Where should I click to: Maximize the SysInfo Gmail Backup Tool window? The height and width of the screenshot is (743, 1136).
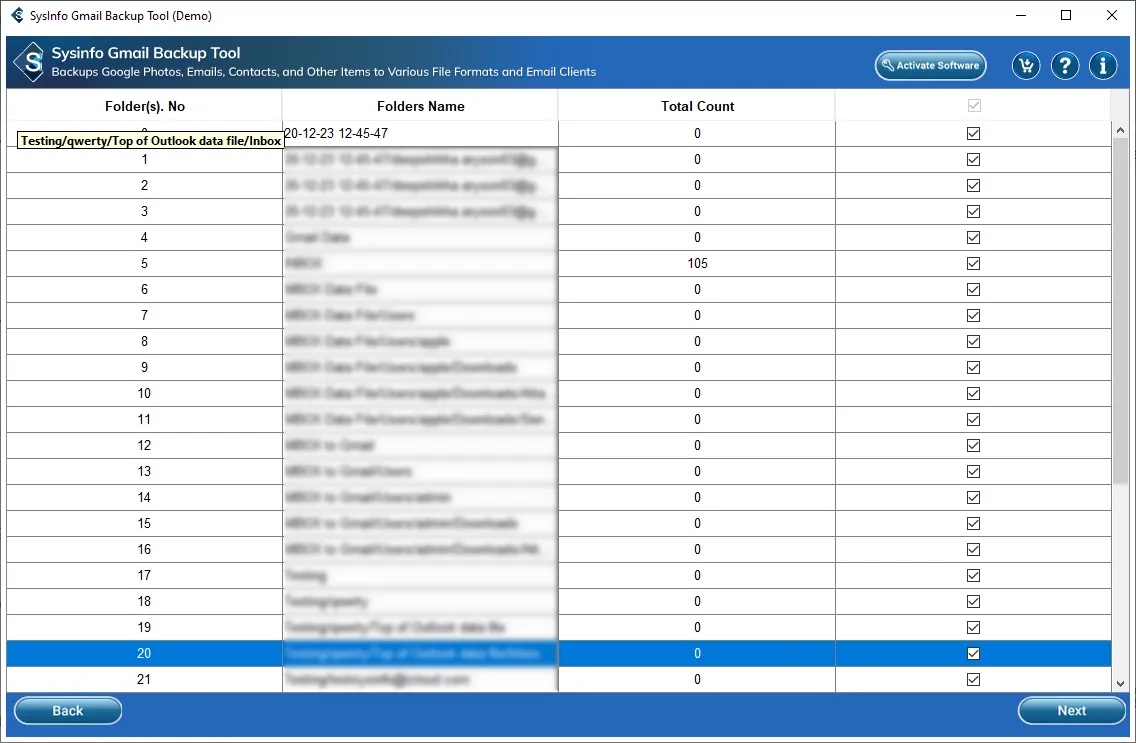pyautogui.click(x=1066, y=15)
